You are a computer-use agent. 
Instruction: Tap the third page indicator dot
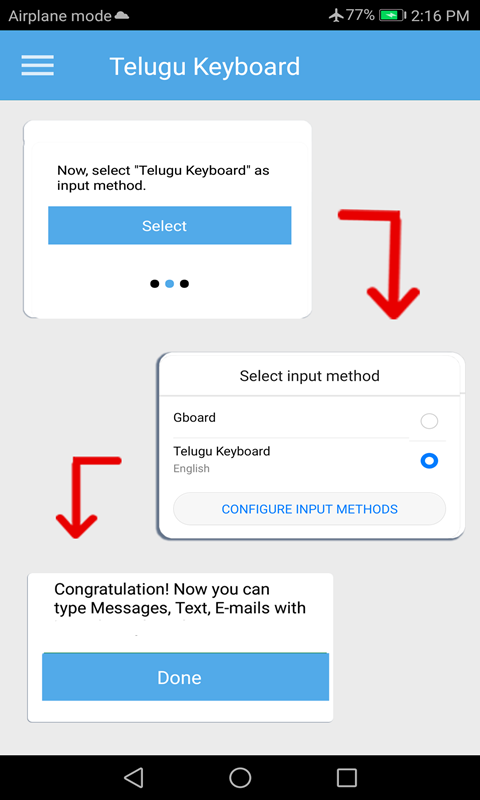click(x=185, y=284)
